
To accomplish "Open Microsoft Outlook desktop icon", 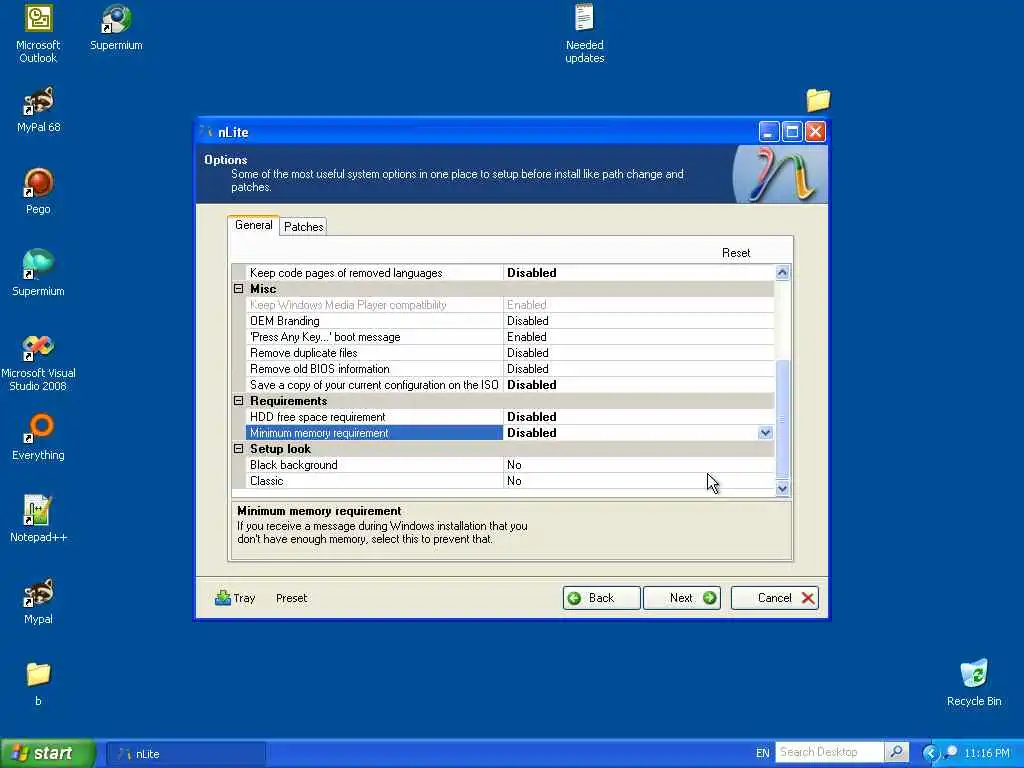I will coord(38,33).
